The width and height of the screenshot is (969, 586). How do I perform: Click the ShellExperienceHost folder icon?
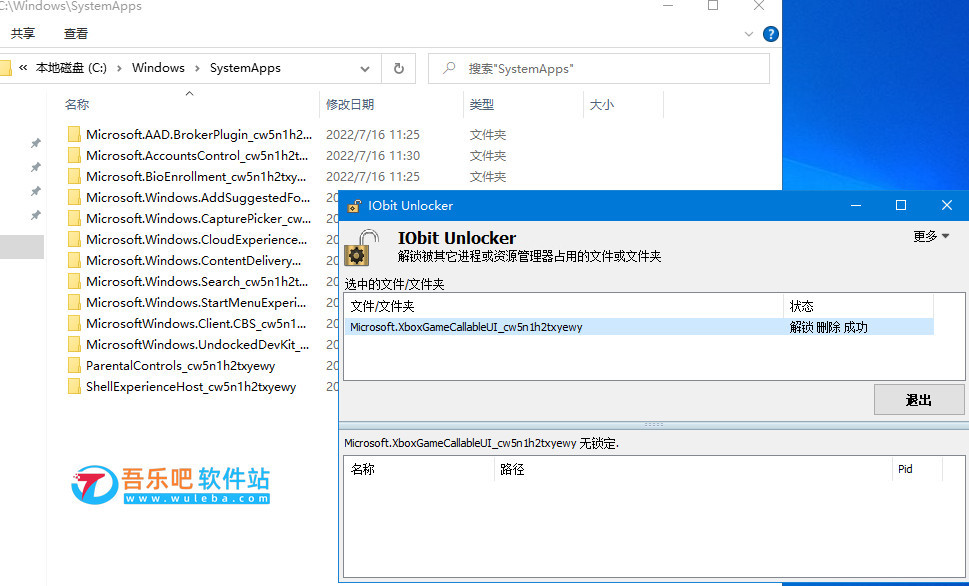(74, 387)
